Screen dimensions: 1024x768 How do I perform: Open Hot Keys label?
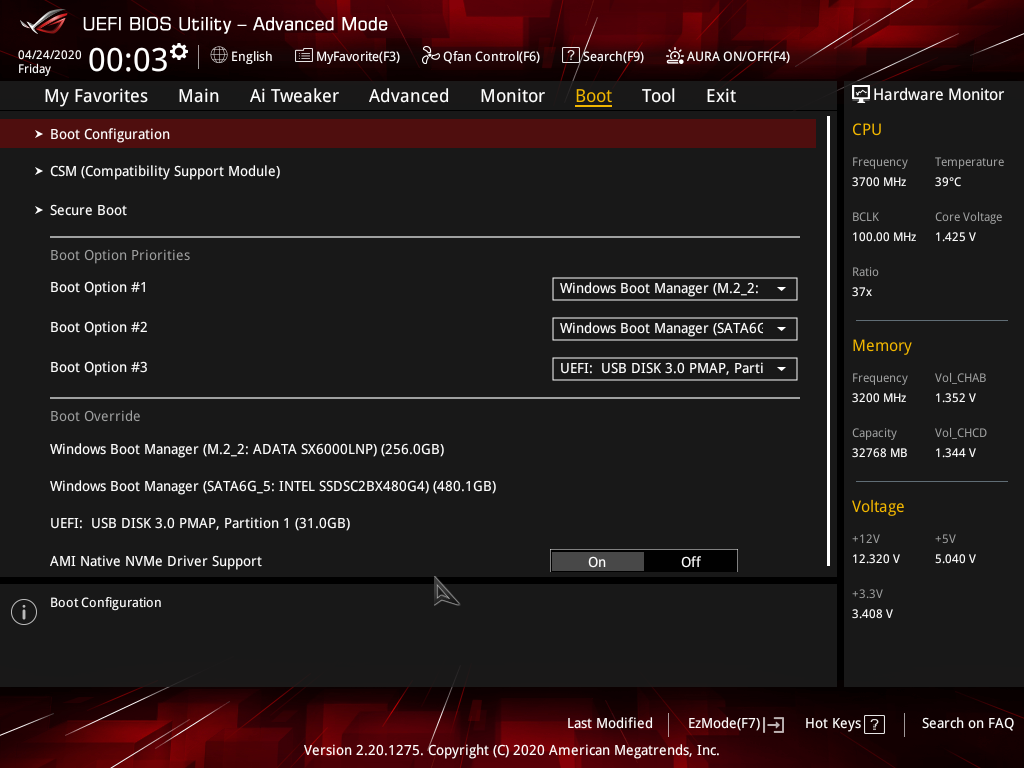click(833, 724)
